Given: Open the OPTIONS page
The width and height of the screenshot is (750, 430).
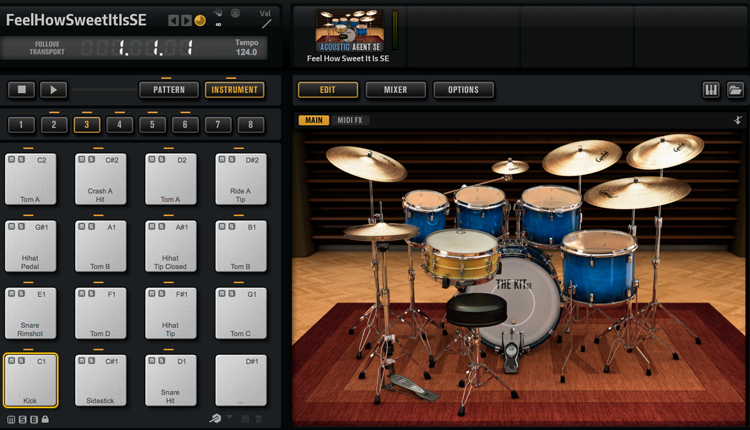Looking at the screenshot, I should [463, 89].
